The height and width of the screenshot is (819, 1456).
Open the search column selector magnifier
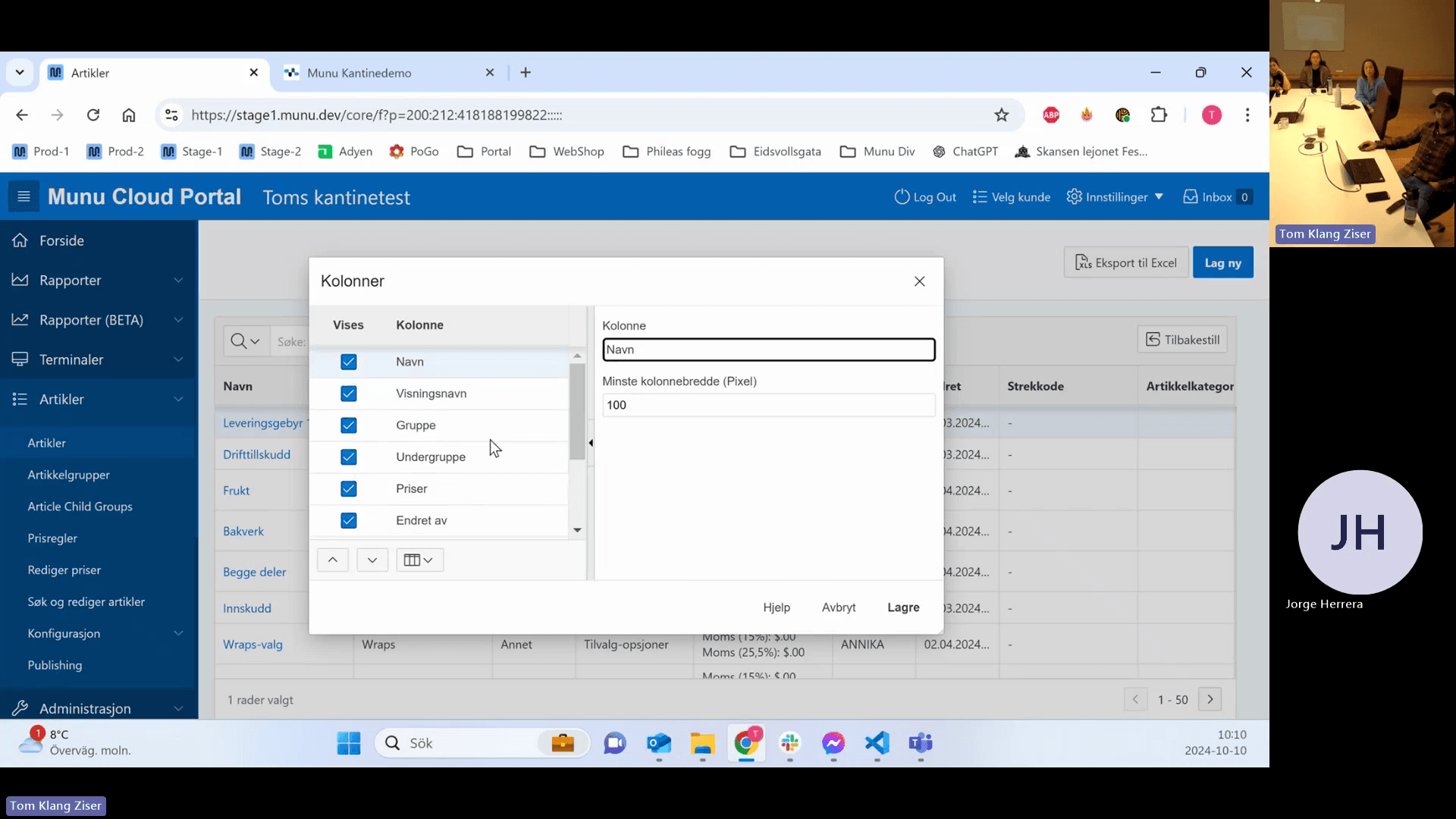point(245,341)
